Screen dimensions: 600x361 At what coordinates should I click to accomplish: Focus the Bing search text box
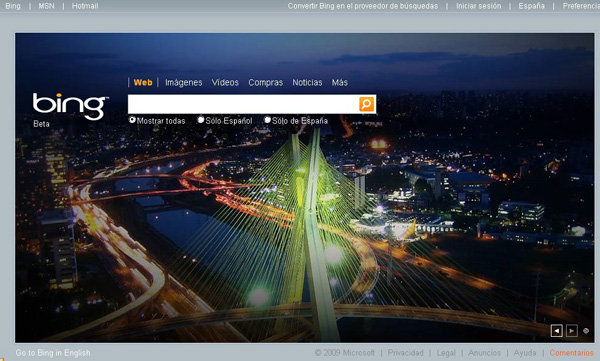(x=243, y=104)
